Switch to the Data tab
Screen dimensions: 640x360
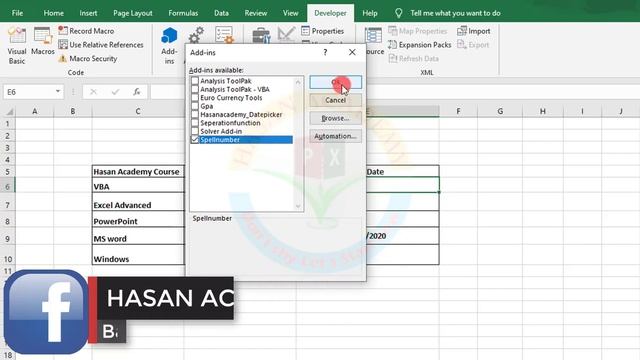(221, 13)
